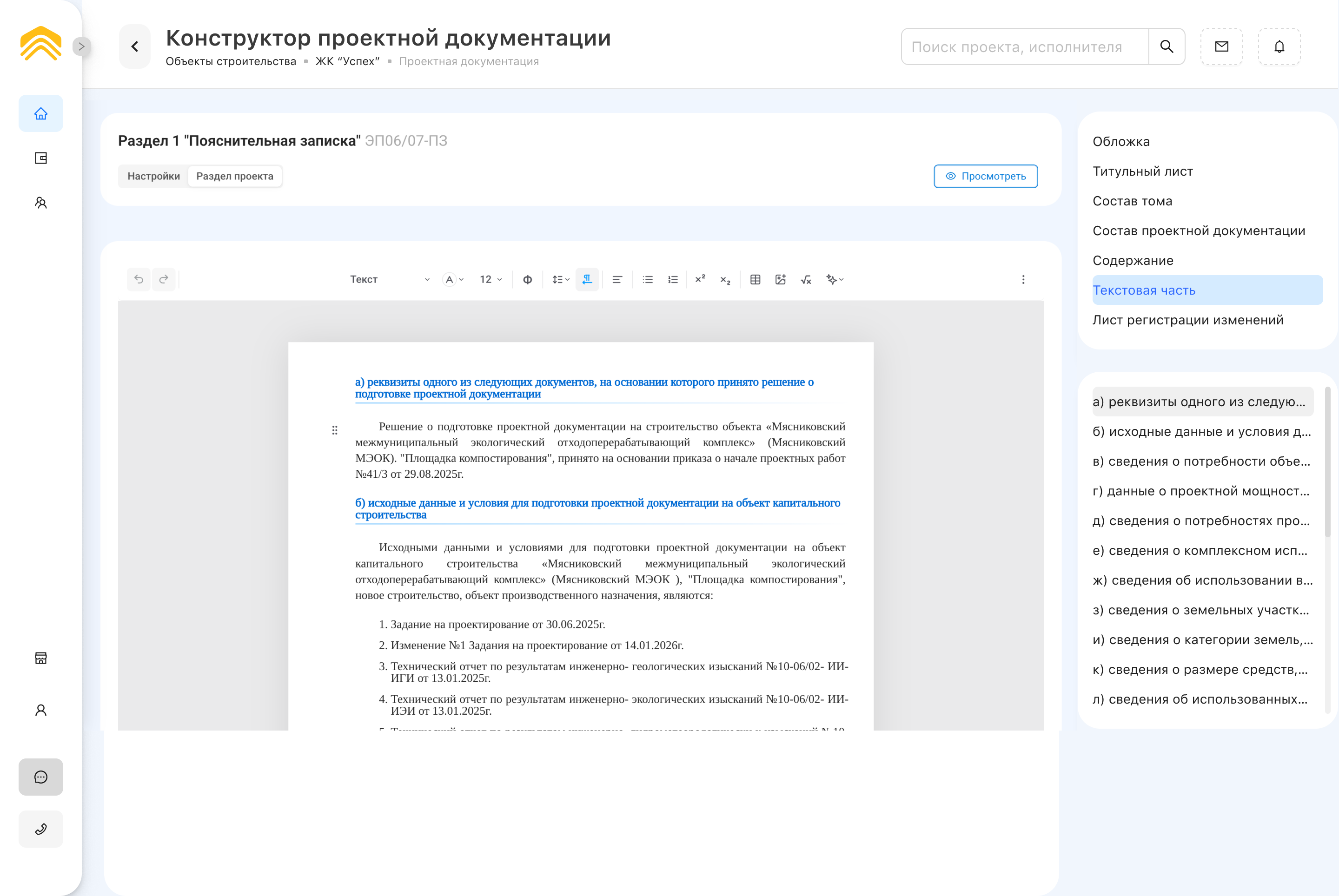Viewport: 1339px width, 896px height.
Task: Click the blue heading "а) реквизиты одного из следующих документов"
Action: coord(584,388)
